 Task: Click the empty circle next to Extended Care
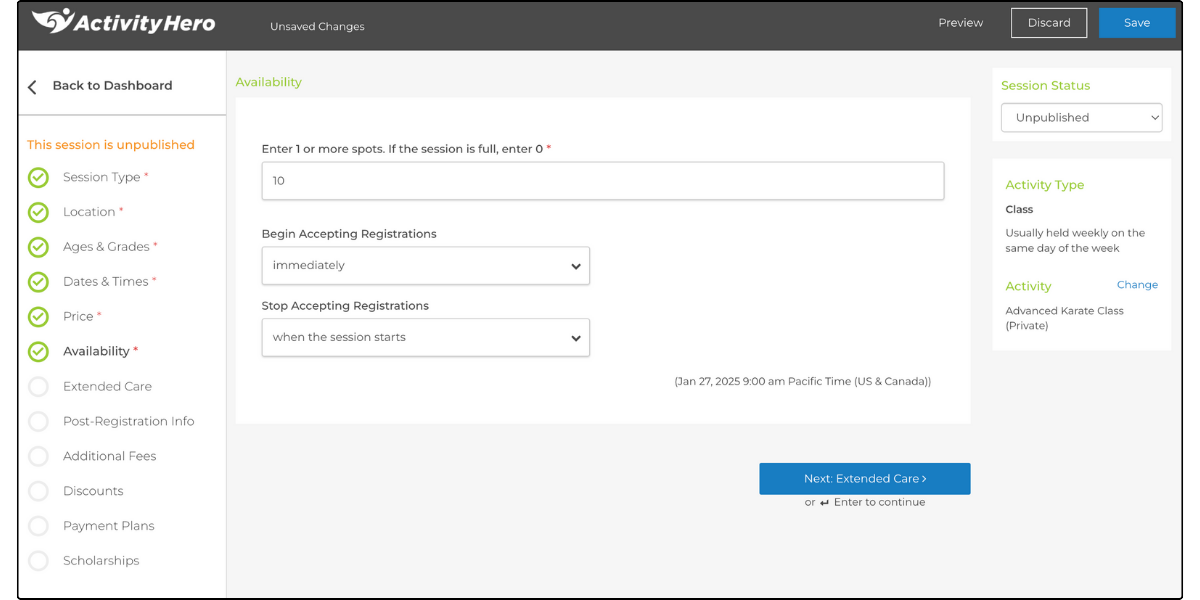pos(38,387)
